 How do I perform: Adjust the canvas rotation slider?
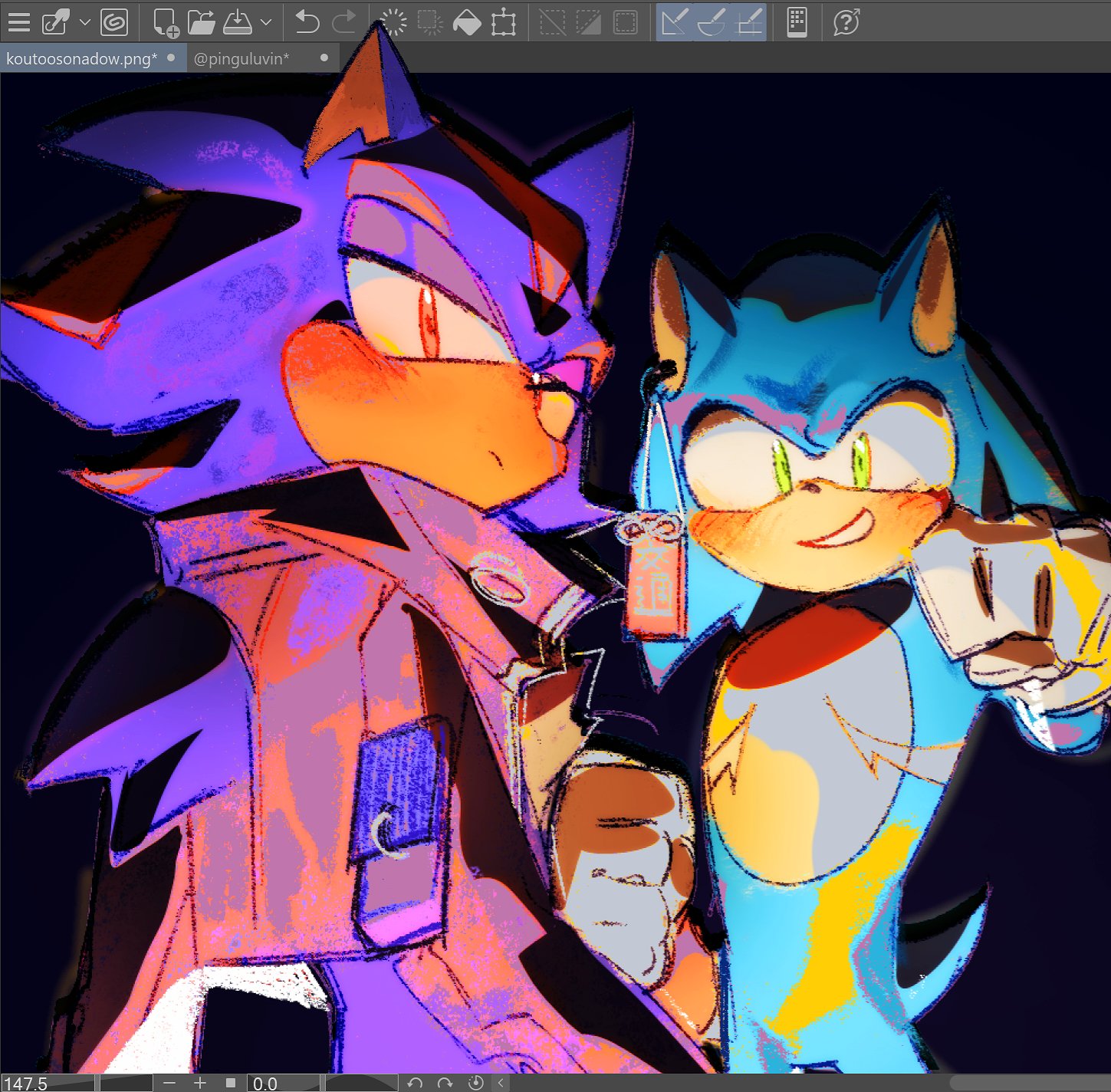(x=361, y=1083)
